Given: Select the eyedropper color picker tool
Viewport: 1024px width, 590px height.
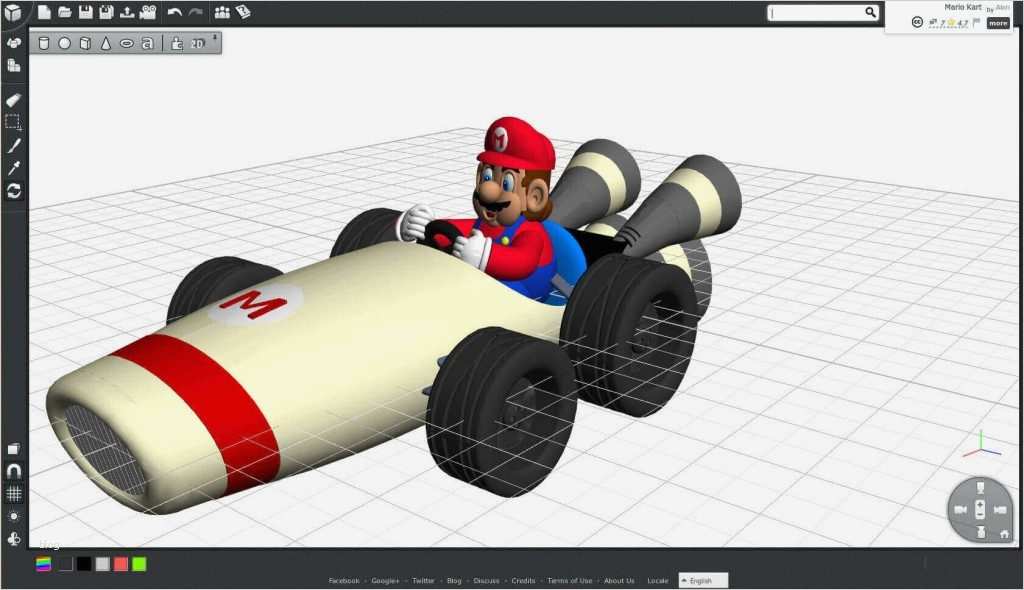Looking at the screenshot, I should coord(14,168).
